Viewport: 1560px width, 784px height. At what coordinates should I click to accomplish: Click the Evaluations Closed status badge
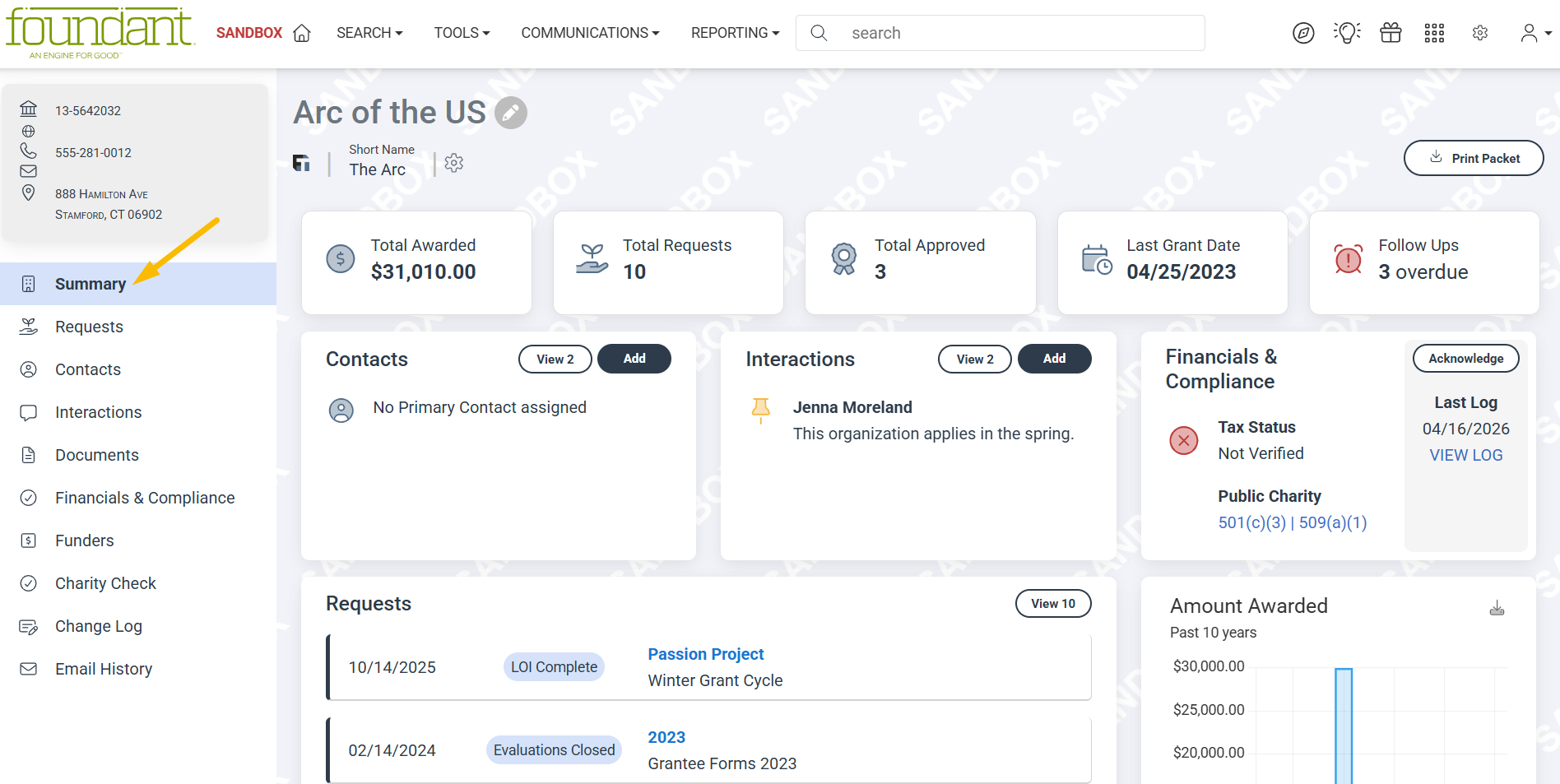pyautogui.click(x=554, y=750)
